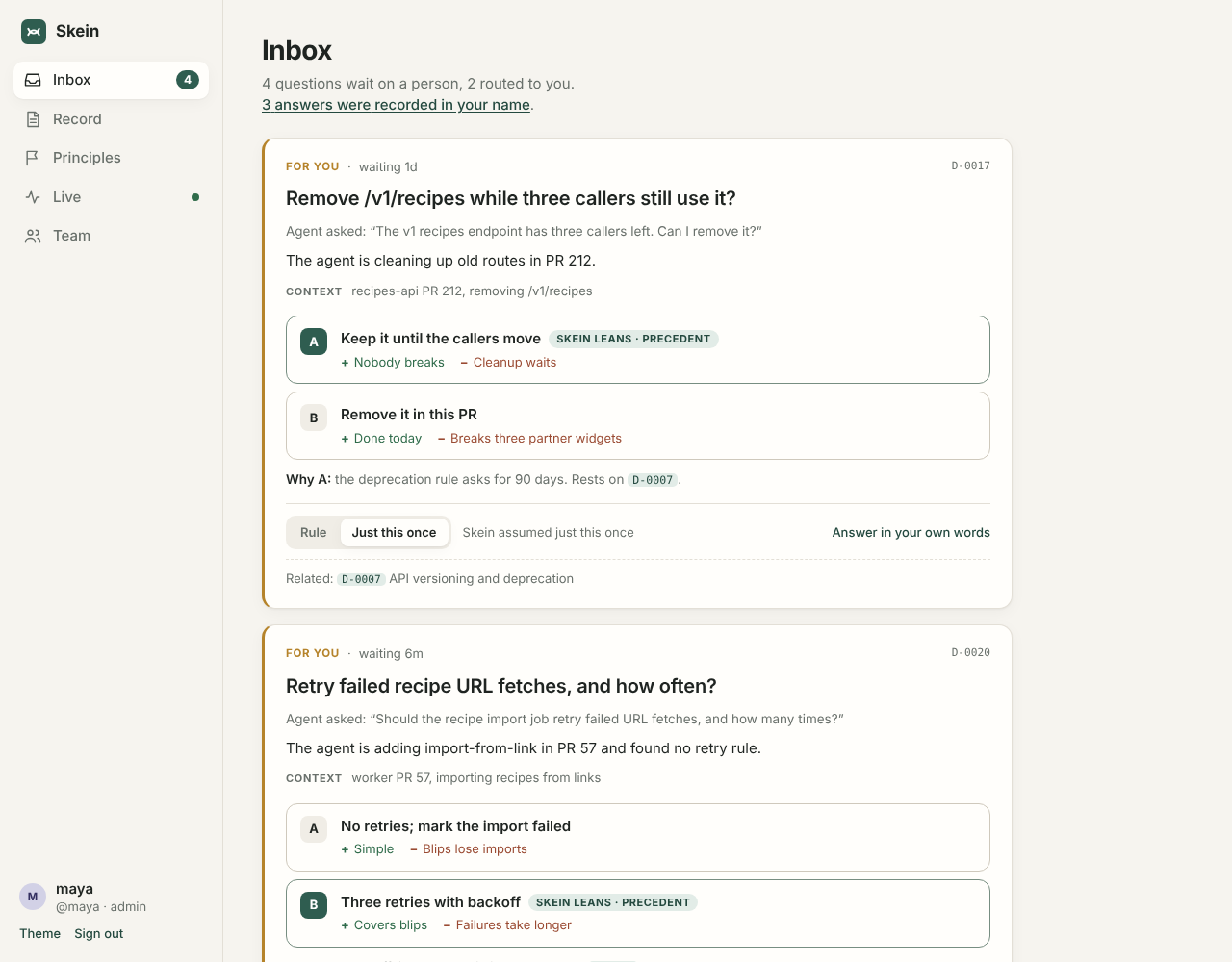
Task: Open the 3 answers recorded in your name link
Action: click(x=396, y=105)
